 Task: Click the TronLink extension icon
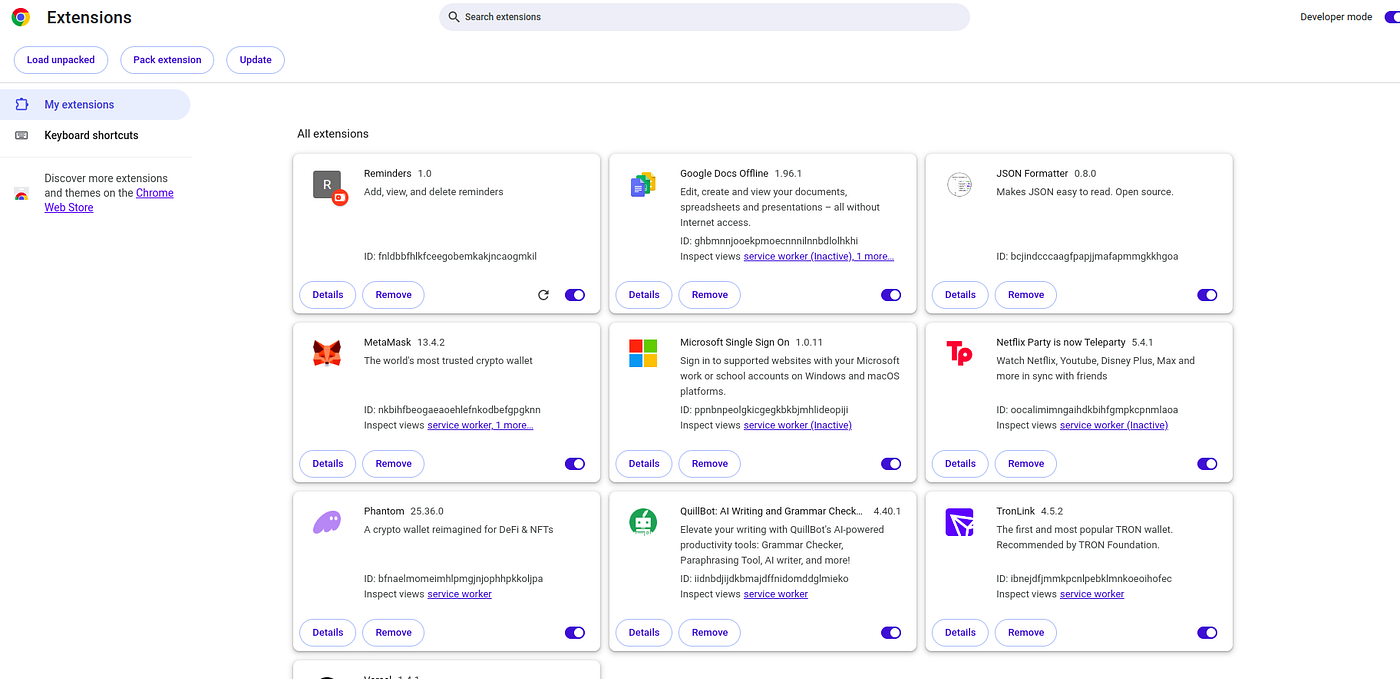[x=959, y=522]
